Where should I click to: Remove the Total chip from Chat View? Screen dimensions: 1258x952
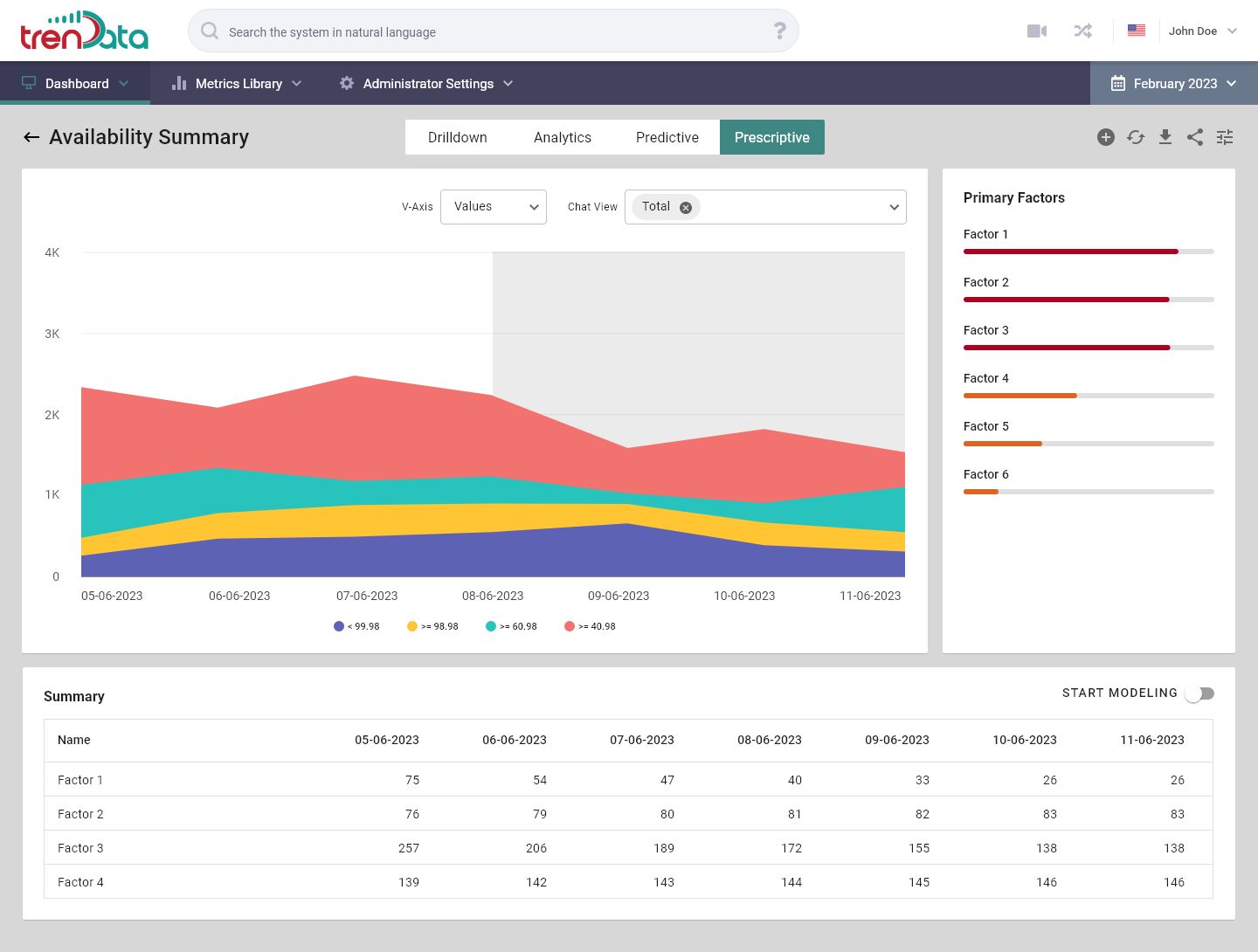686,208
